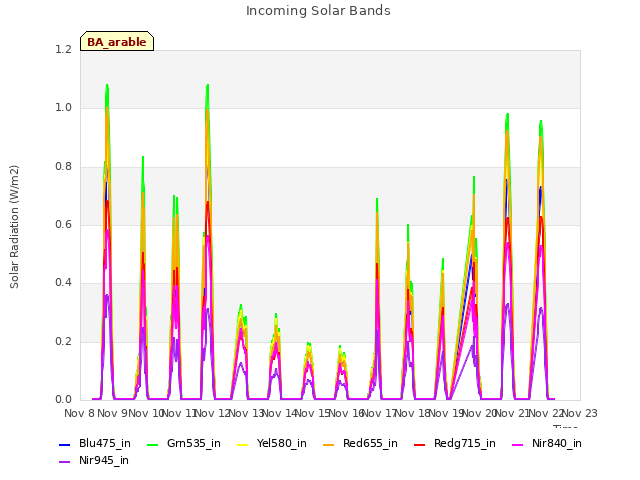The width and height of the screenshot is (640, 480).
Task: Select the Blu475_in legend entry
Action: (x=95, y=443)
